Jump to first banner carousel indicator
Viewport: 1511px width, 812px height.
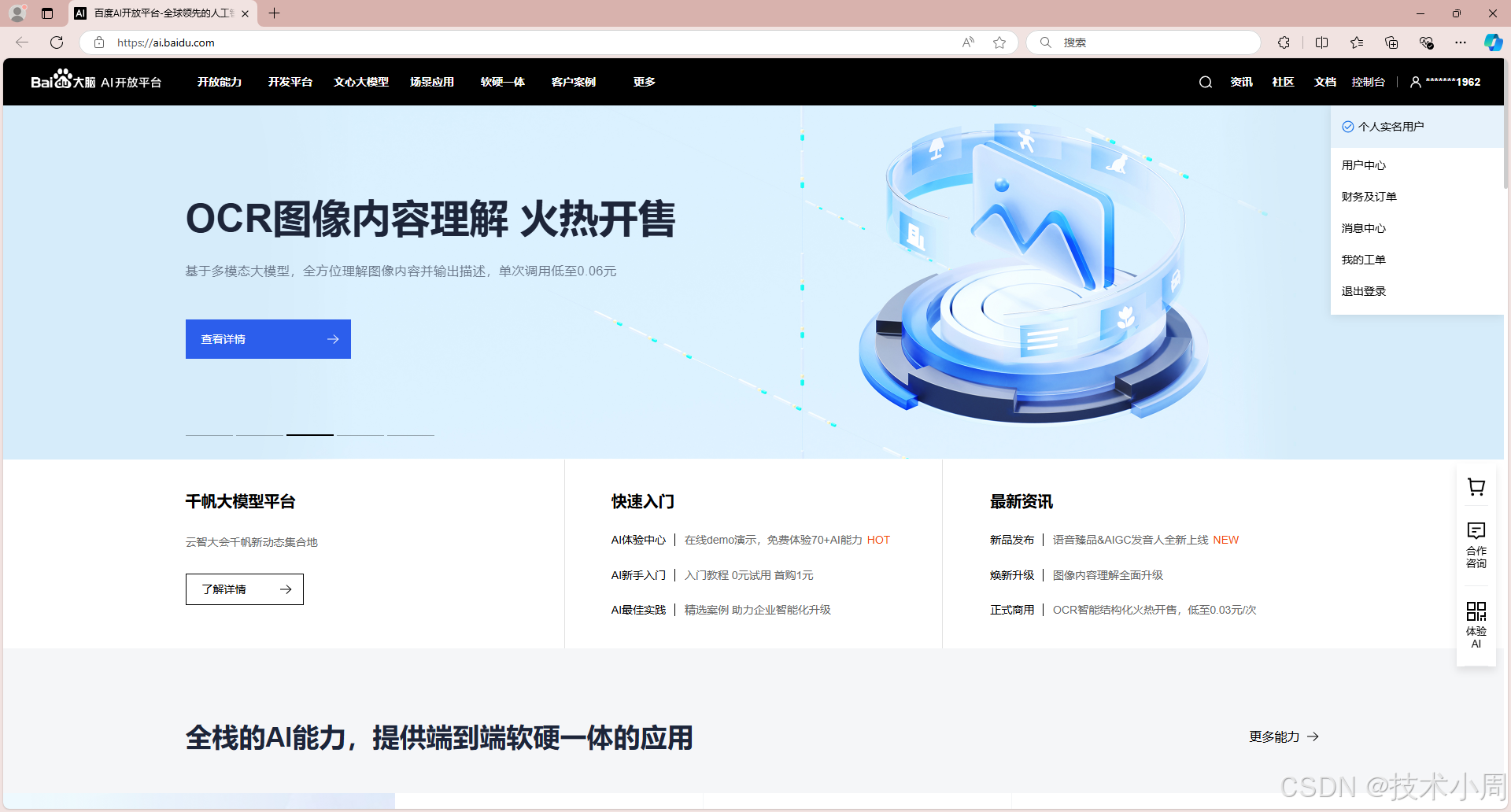(209, 435)
